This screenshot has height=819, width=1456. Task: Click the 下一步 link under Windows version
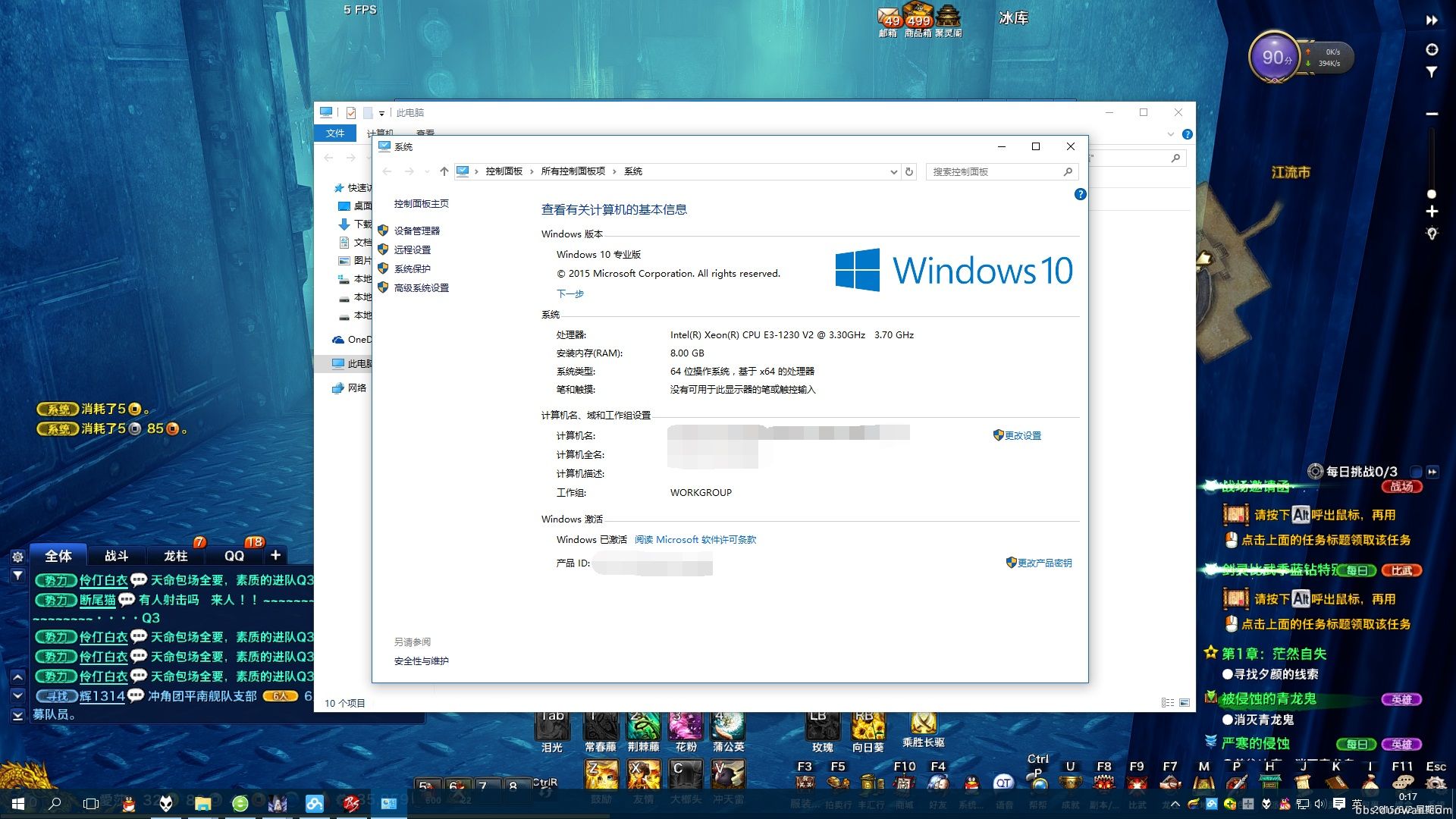tap(570, 293)
